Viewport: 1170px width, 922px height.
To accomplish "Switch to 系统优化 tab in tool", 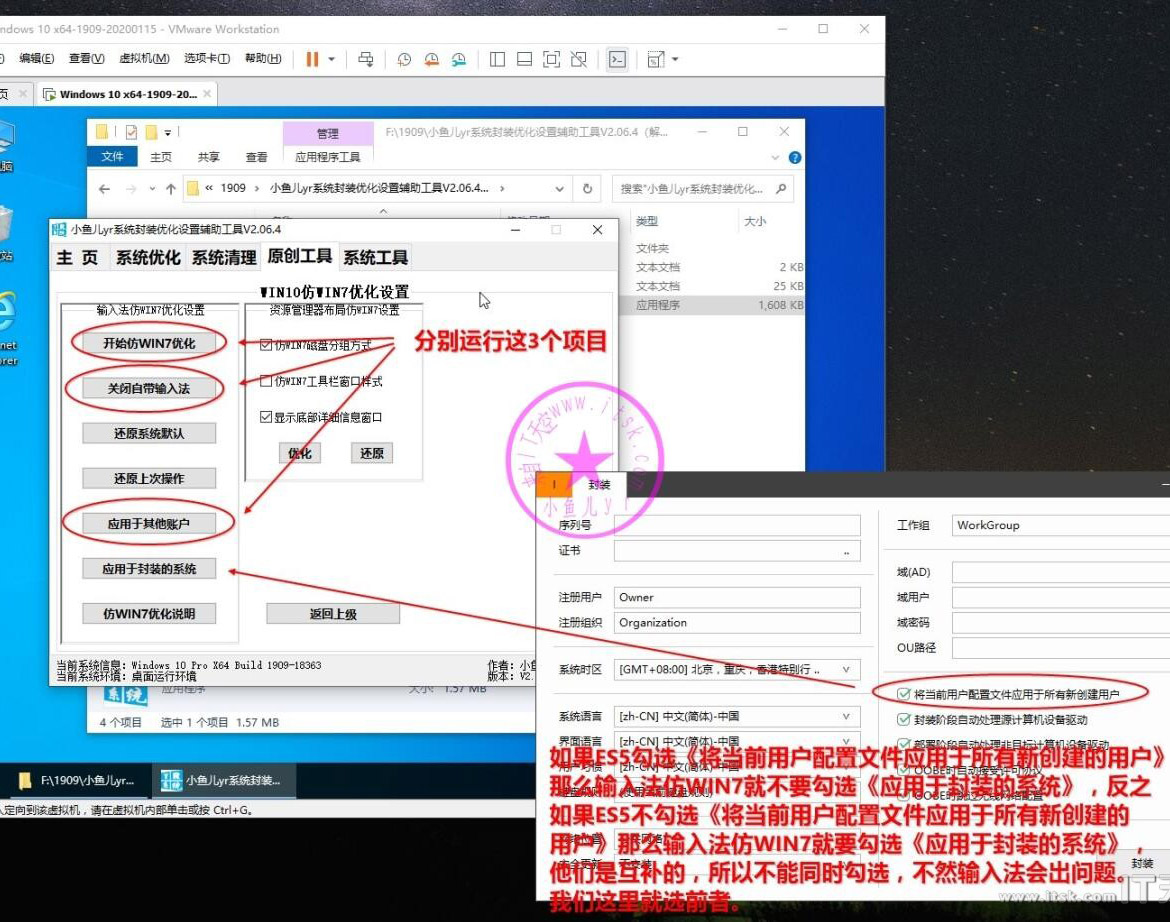I will point(148,257).
